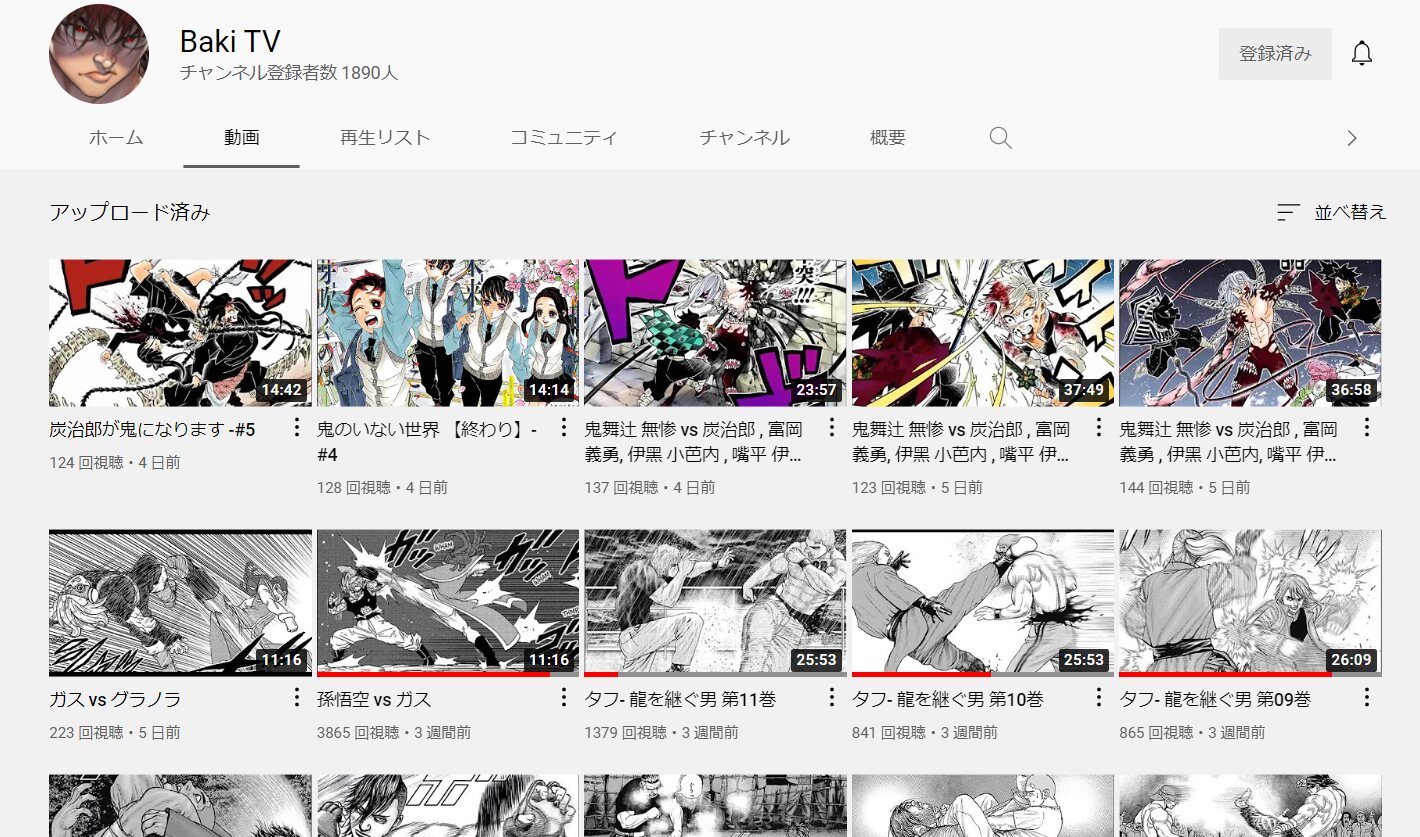
Task: Click the notification bell icon
Action: coord(1361,54)
